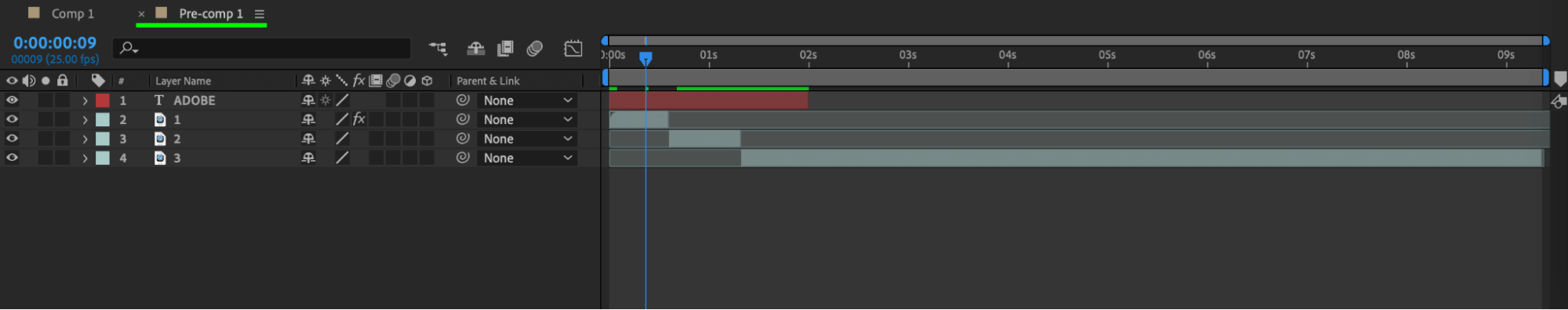Click the Layer Name column header
Image resolution: width=1568 pixels, height=310 pixels.
pos(183,81)
